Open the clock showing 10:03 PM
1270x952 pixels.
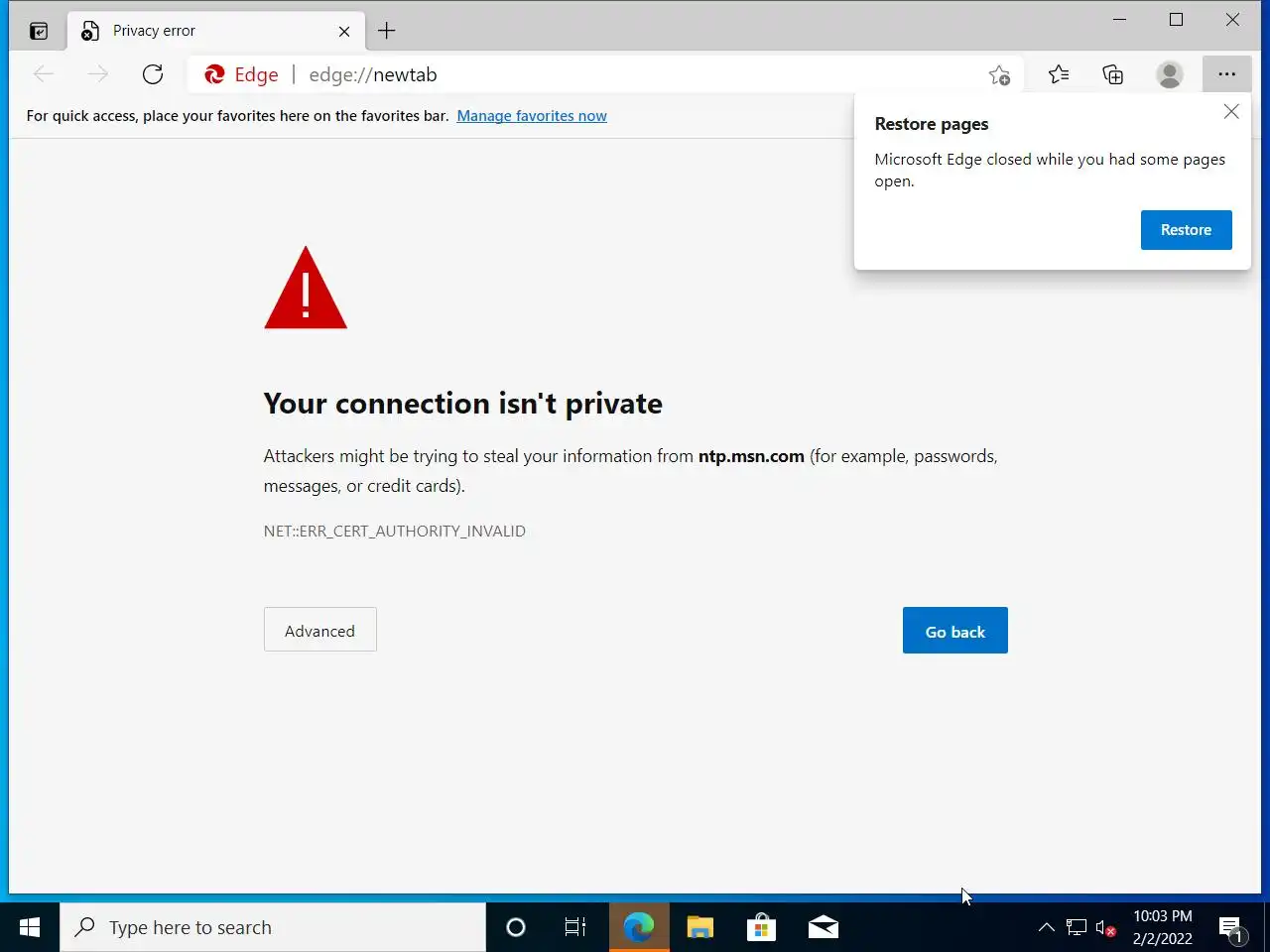click(x=1163, y=927)
